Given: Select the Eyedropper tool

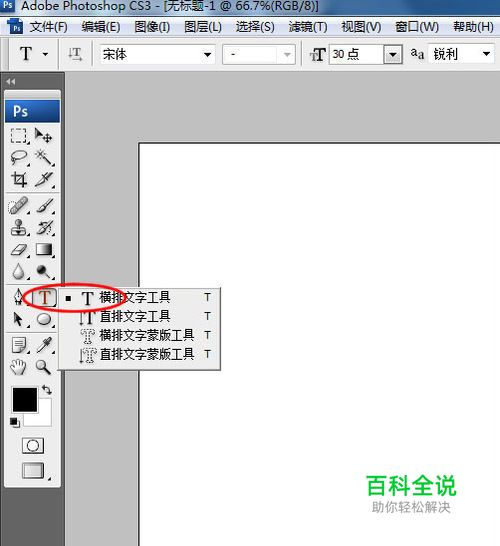Looking at the screenshot, I should point(45,345).
